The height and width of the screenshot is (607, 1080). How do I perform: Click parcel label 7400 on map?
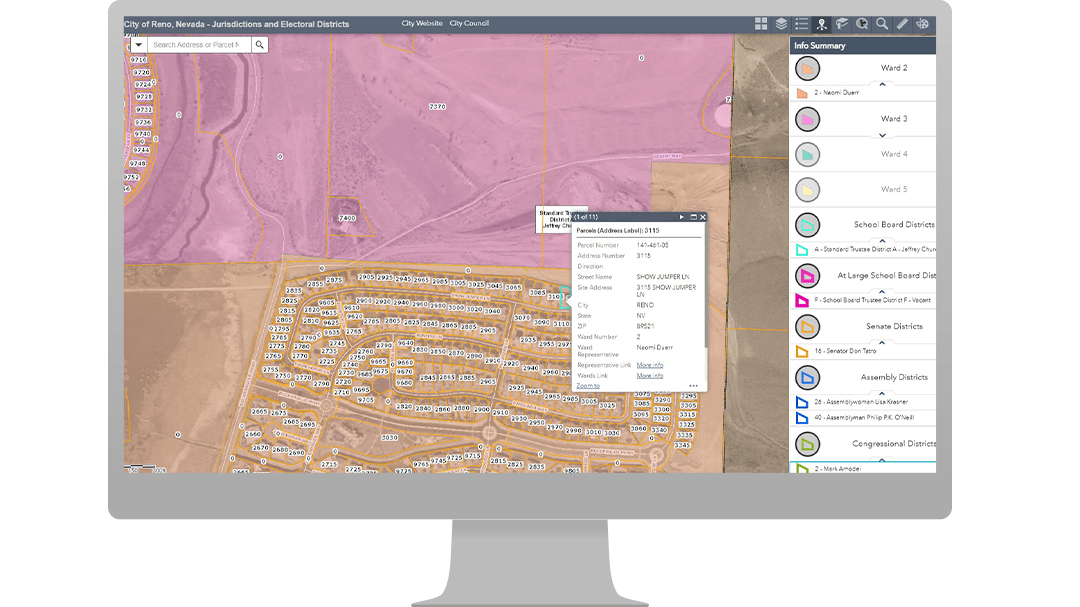tap(347, 218)
